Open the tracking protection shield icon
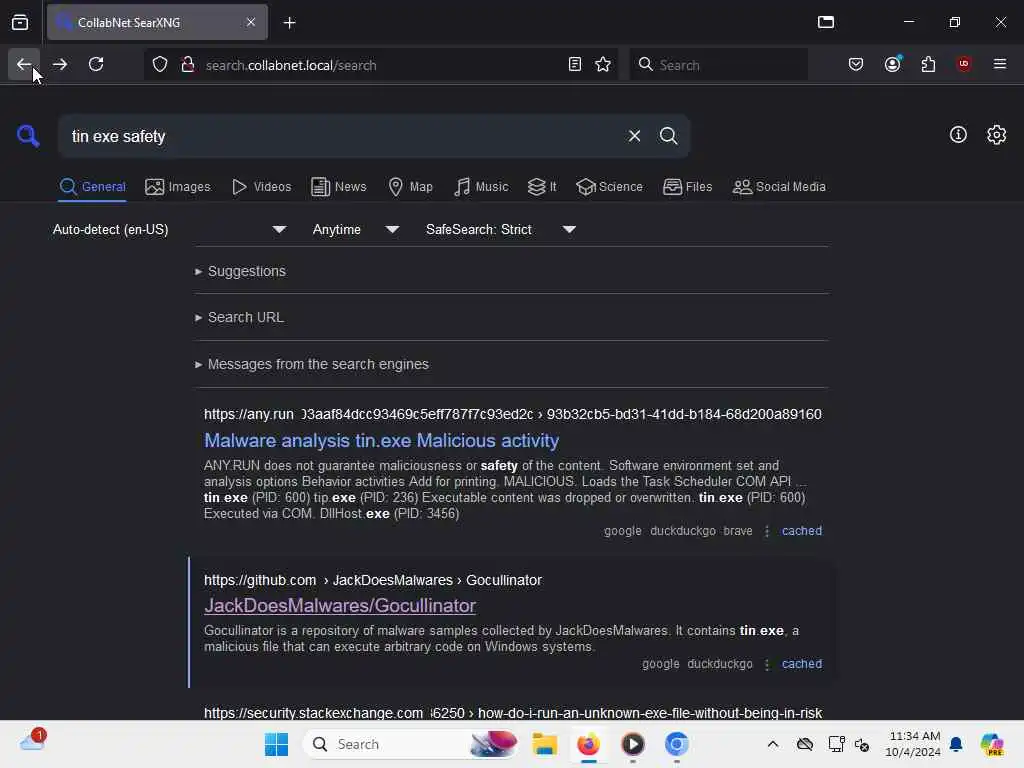The height and width of the screenshot is (768, 1024). [160, 65]
